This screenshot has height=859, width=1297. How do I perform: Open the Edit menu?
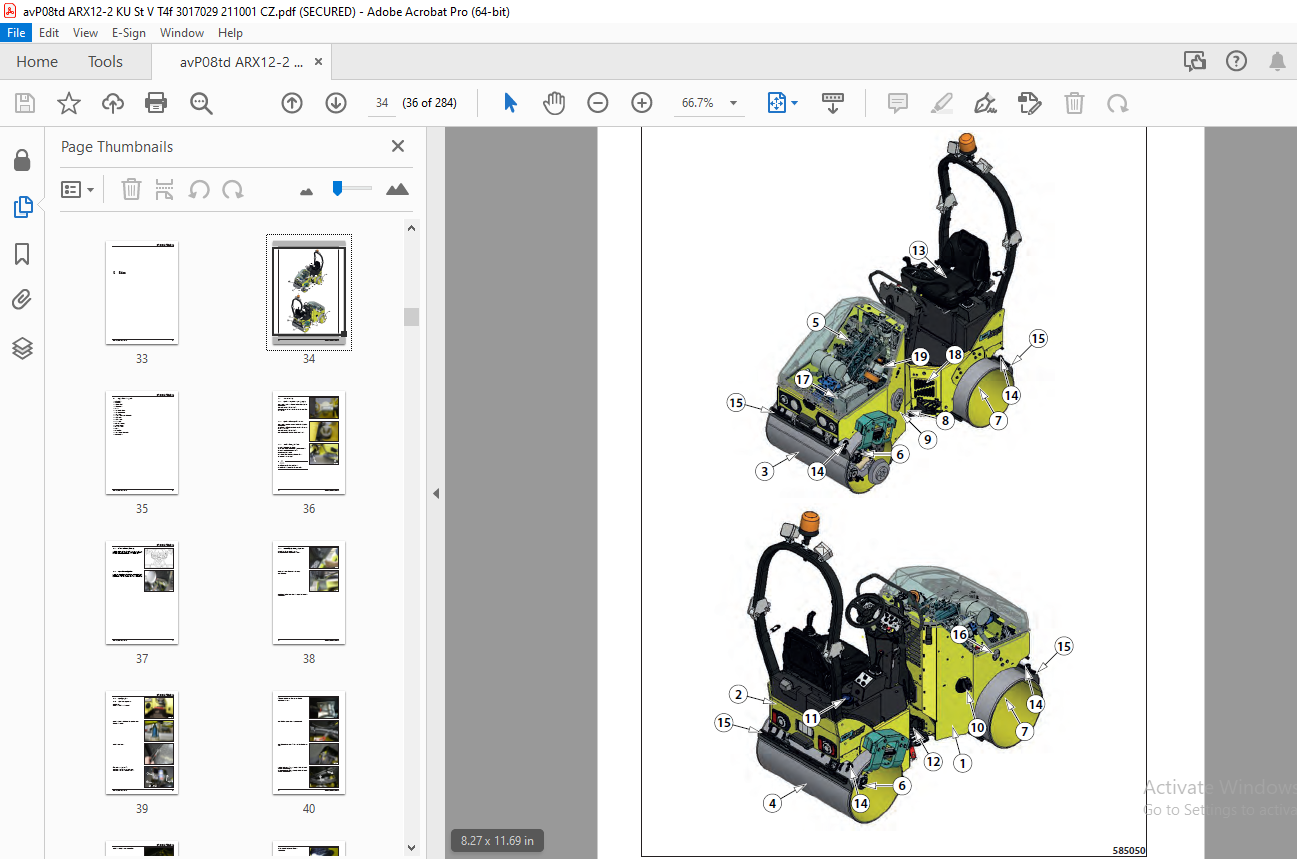click(x=49, y=33)
